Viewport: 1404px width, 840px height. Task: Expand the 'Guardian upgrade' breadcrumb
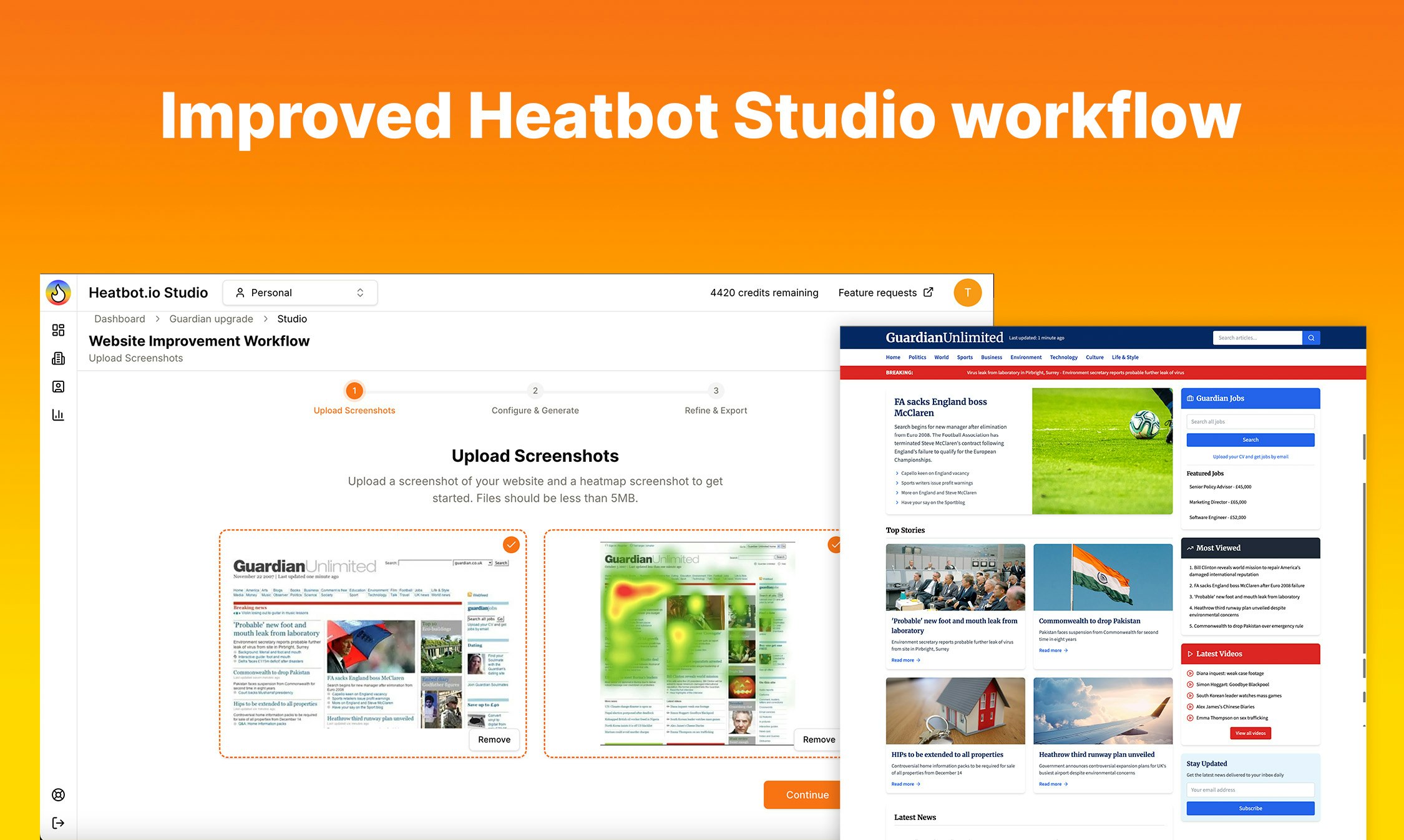coord(210,318)
